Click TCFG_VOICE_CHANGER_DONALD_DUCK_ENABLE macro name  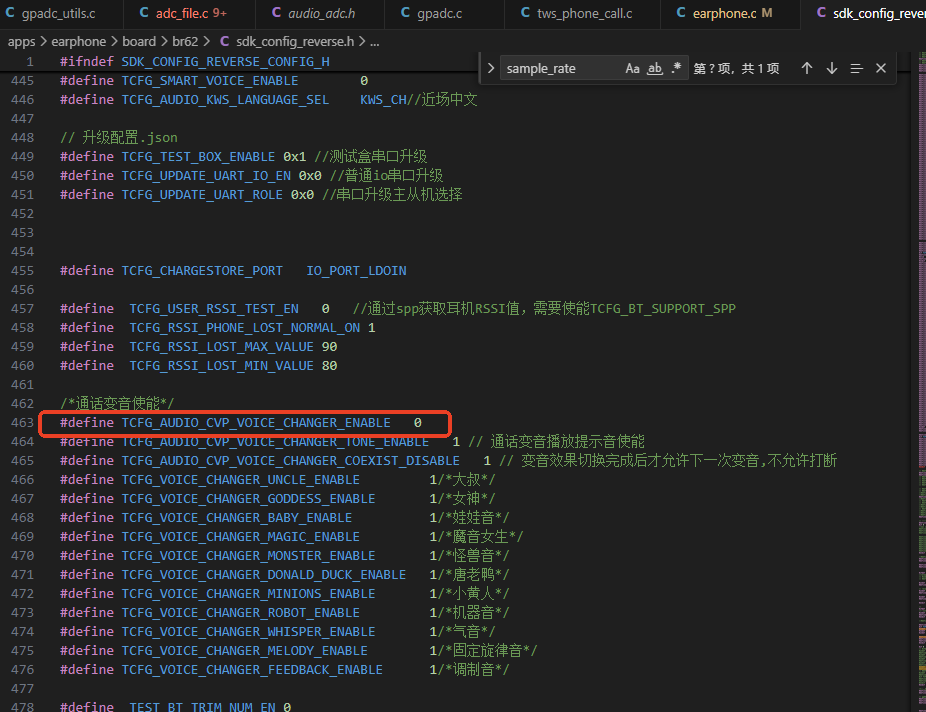(x=263, y=574)
